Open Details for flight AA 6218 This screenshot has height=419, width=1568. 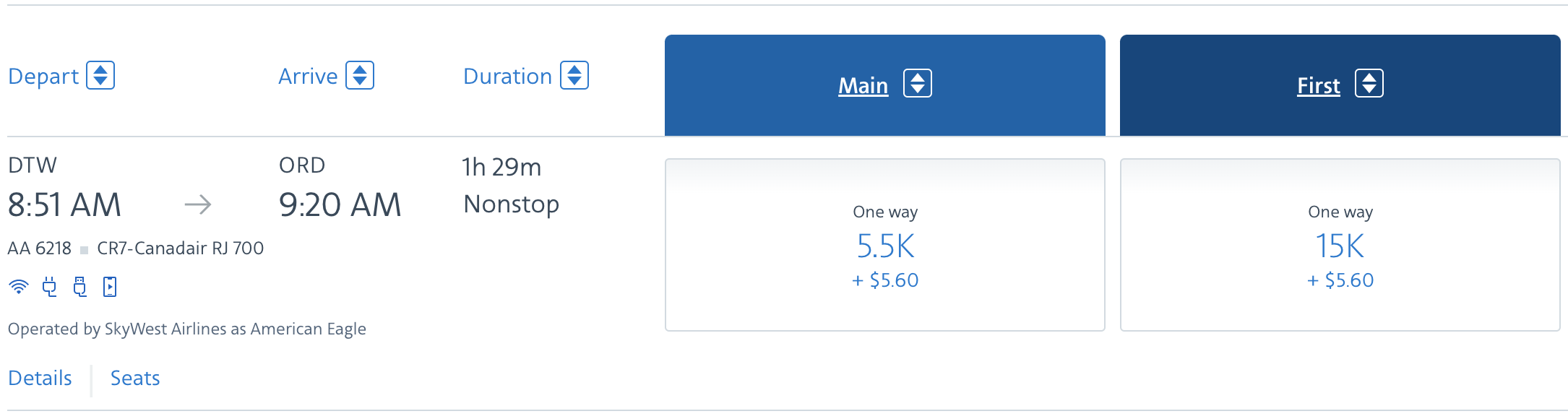coord(40,378)
